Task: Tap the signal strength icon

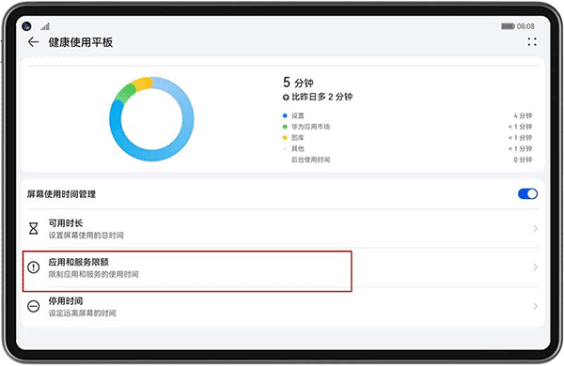Action: [45, 26]
